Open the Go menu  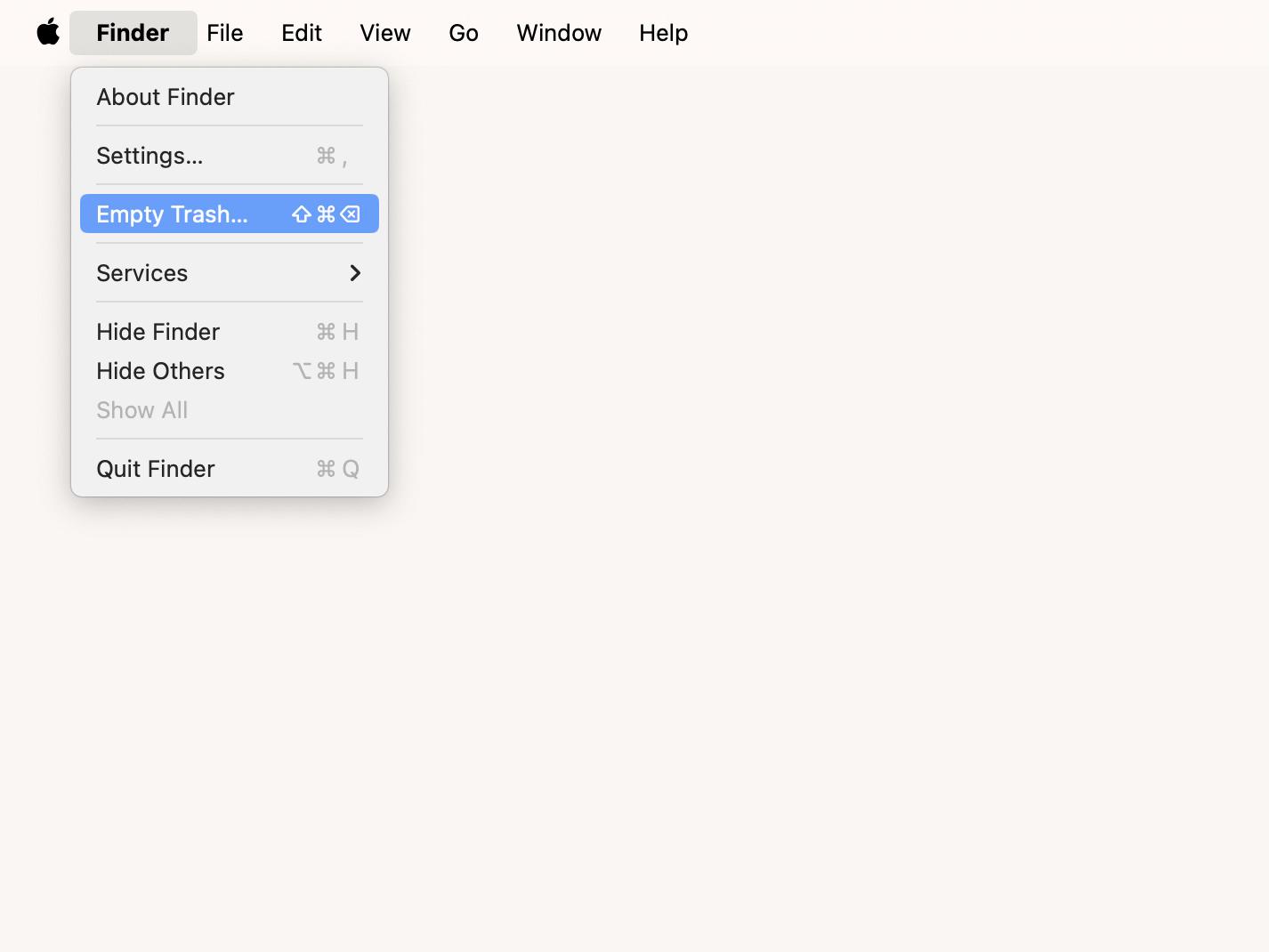(464, 33)
